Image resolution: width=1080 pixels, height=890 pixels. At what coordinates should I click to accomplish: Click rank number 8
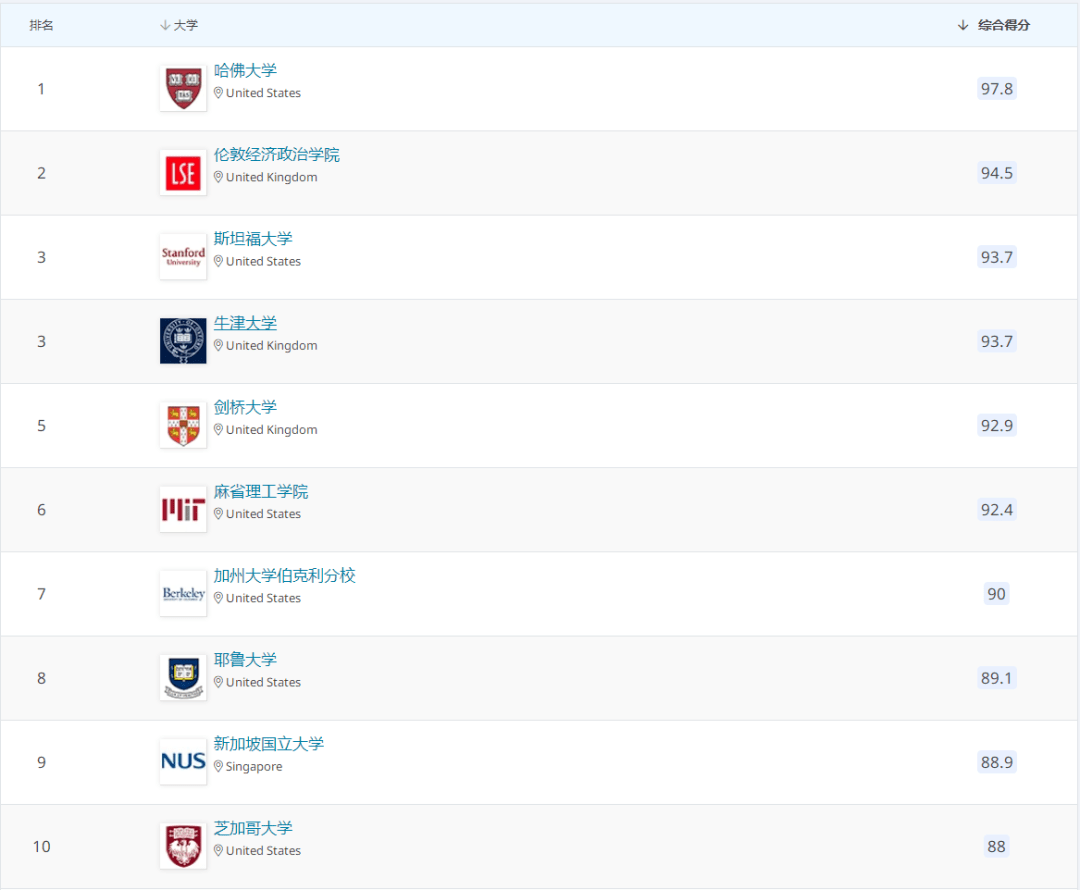coord(41,678)
